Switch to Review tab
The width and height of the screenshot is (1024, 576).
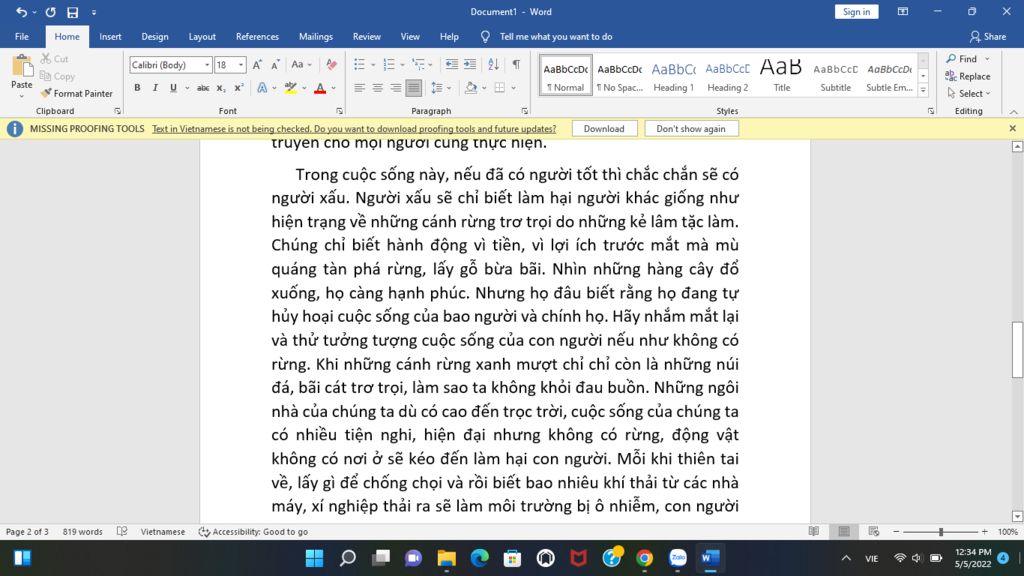pyautogui.click(x=367, y=37)
